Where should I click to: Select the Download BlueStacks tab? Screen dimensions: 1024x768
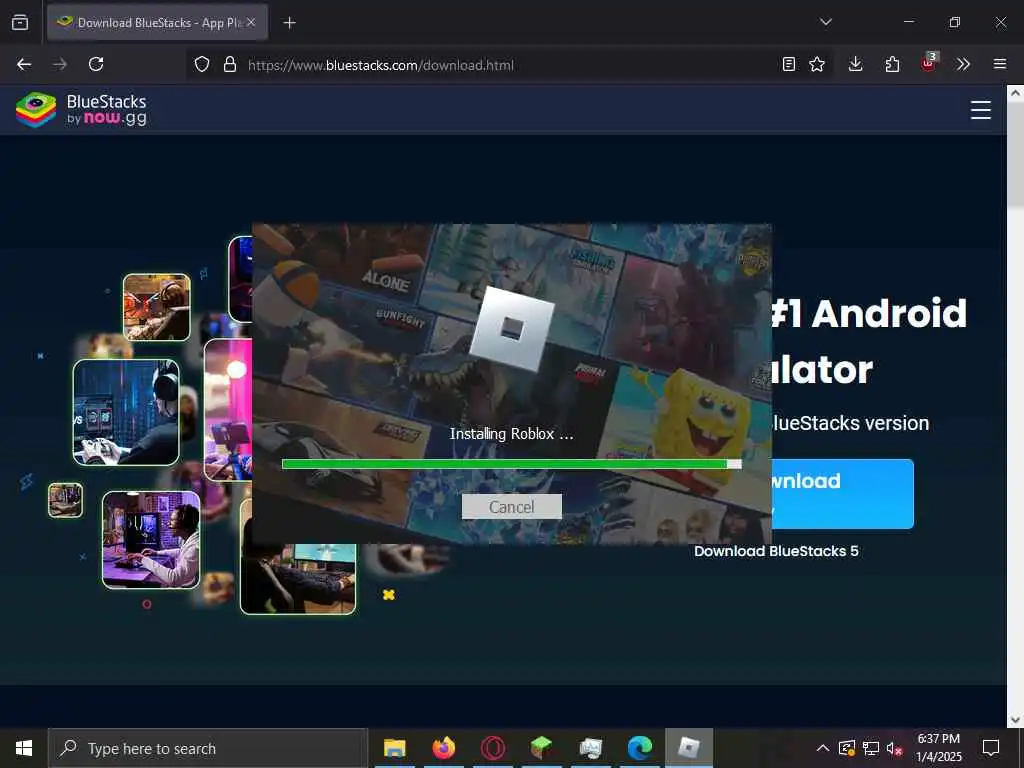pyautogui.click(x=157, y=22)
